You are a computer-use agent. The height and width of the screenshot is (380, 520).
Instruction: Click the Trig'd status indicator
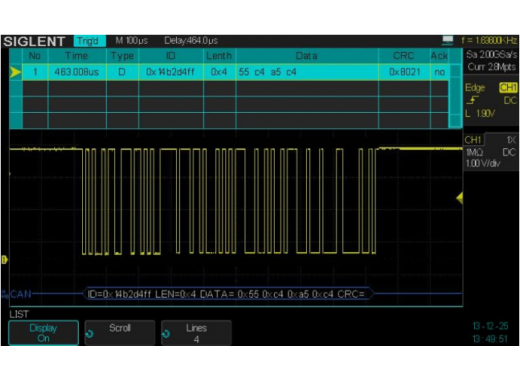point(89,41)
